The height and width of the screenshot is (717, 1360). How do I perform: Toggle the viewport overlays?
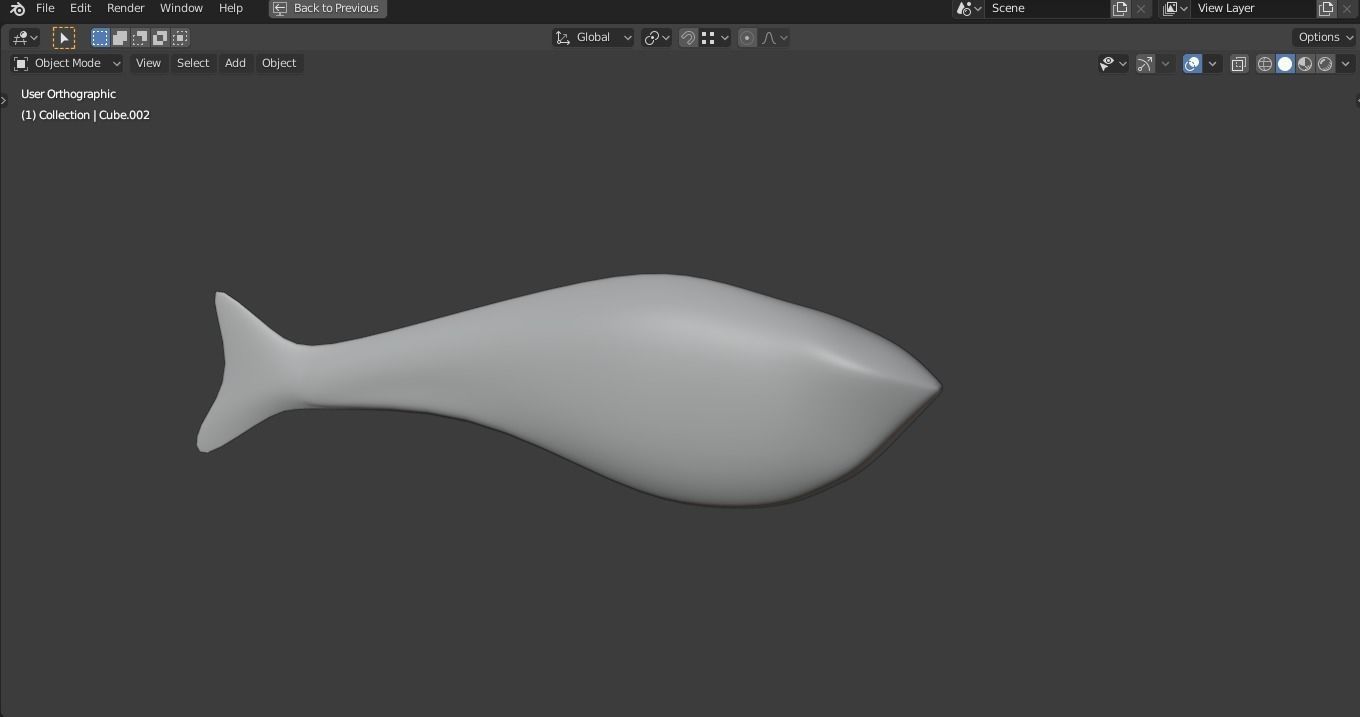[x=1192, y=64]
